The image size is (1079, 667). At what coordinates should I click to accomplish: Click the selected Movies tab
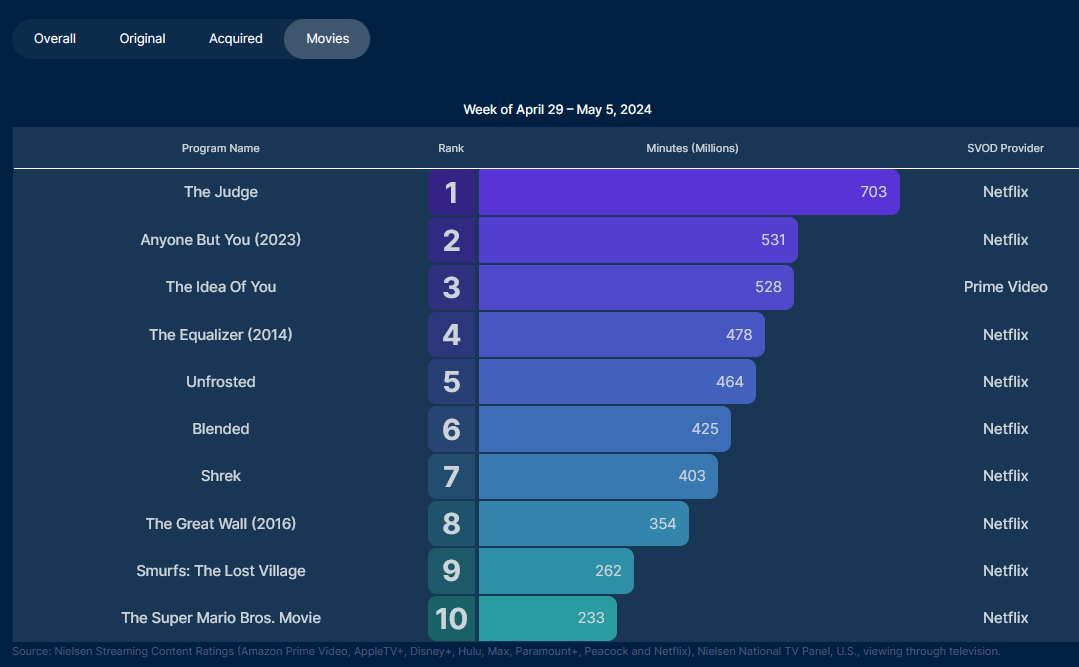(327, 39)
